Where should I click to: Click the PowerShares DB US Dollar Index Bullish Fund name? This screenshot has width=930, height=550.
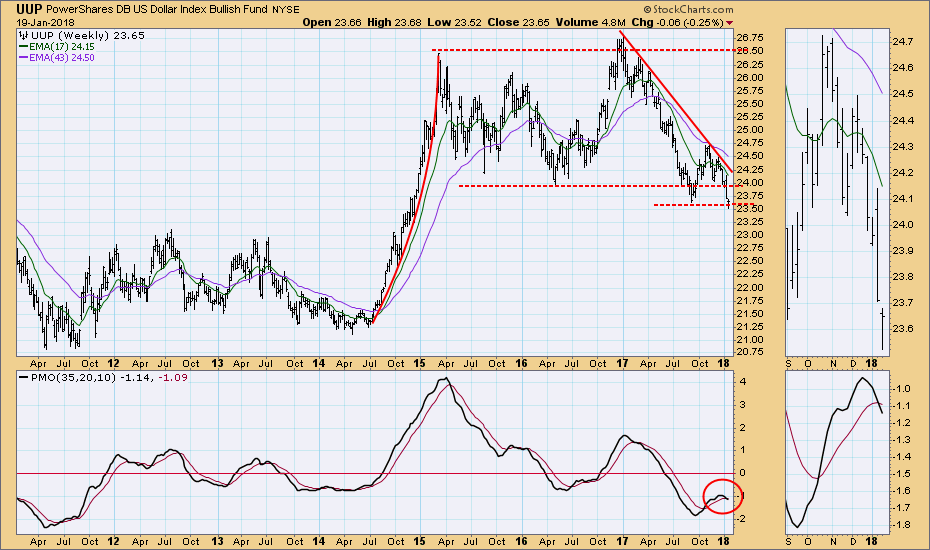[158, 9]
